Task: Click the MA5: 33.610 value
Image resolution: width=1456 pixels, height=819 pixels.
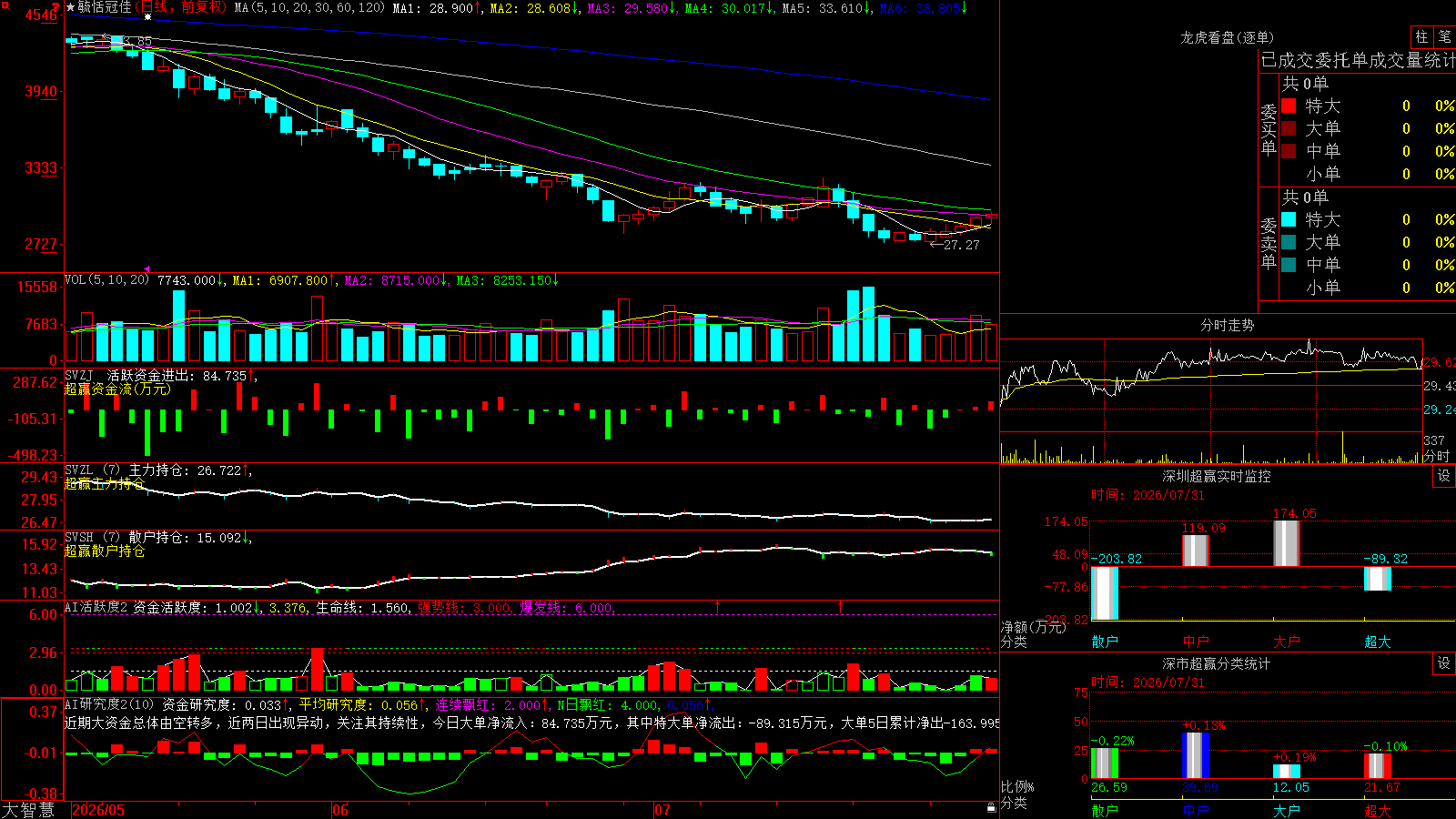Action: click(x=826, y=7)
